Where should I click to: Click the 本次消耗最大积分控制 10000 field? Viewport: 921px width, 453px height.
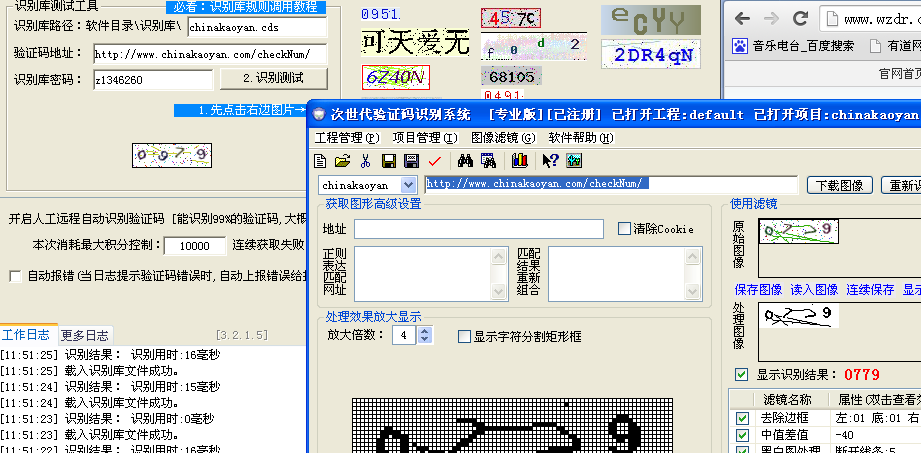click(194, 246)
